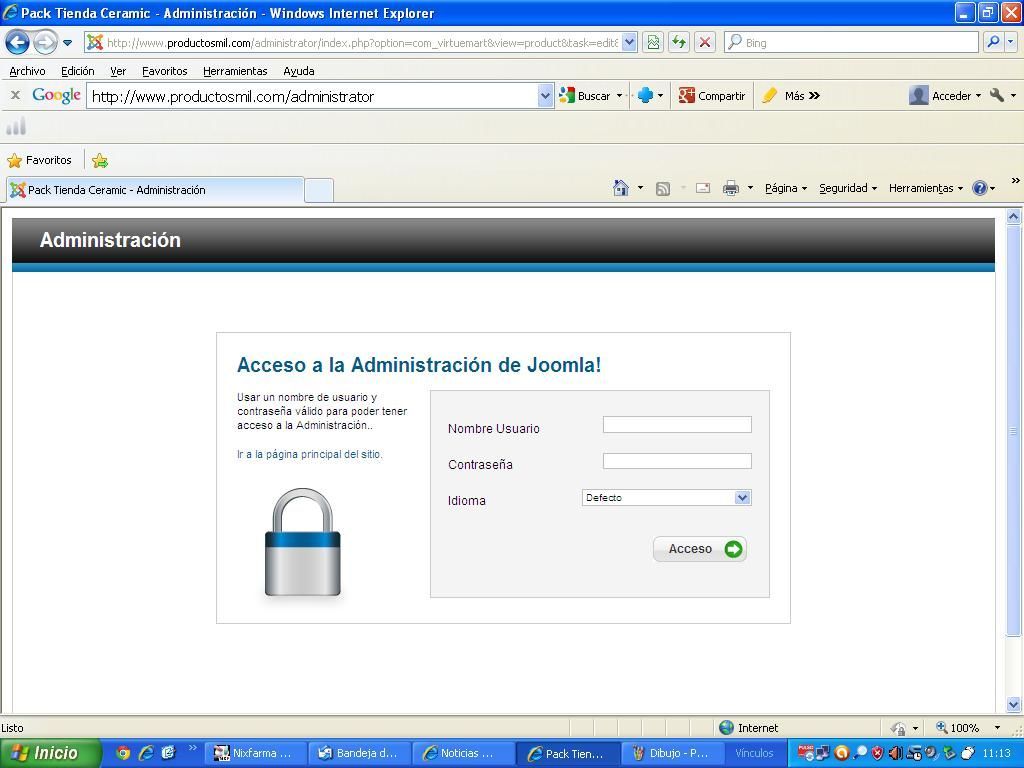Click the browser Back arrow button
Viewport: 1024px width, 768px height.
pos(18,43)
